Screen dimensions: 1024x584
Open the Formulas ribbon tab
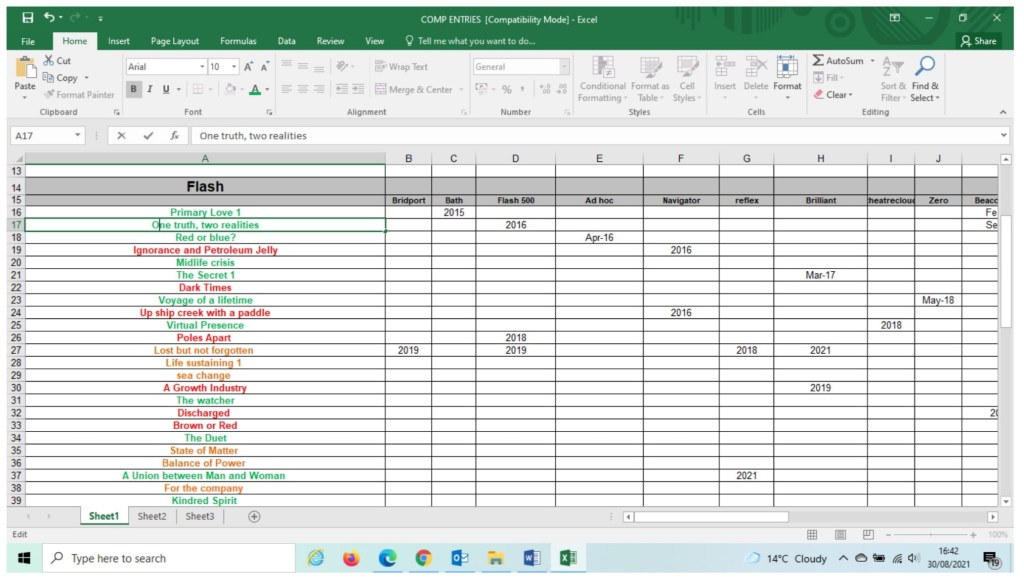coord(238,41)
